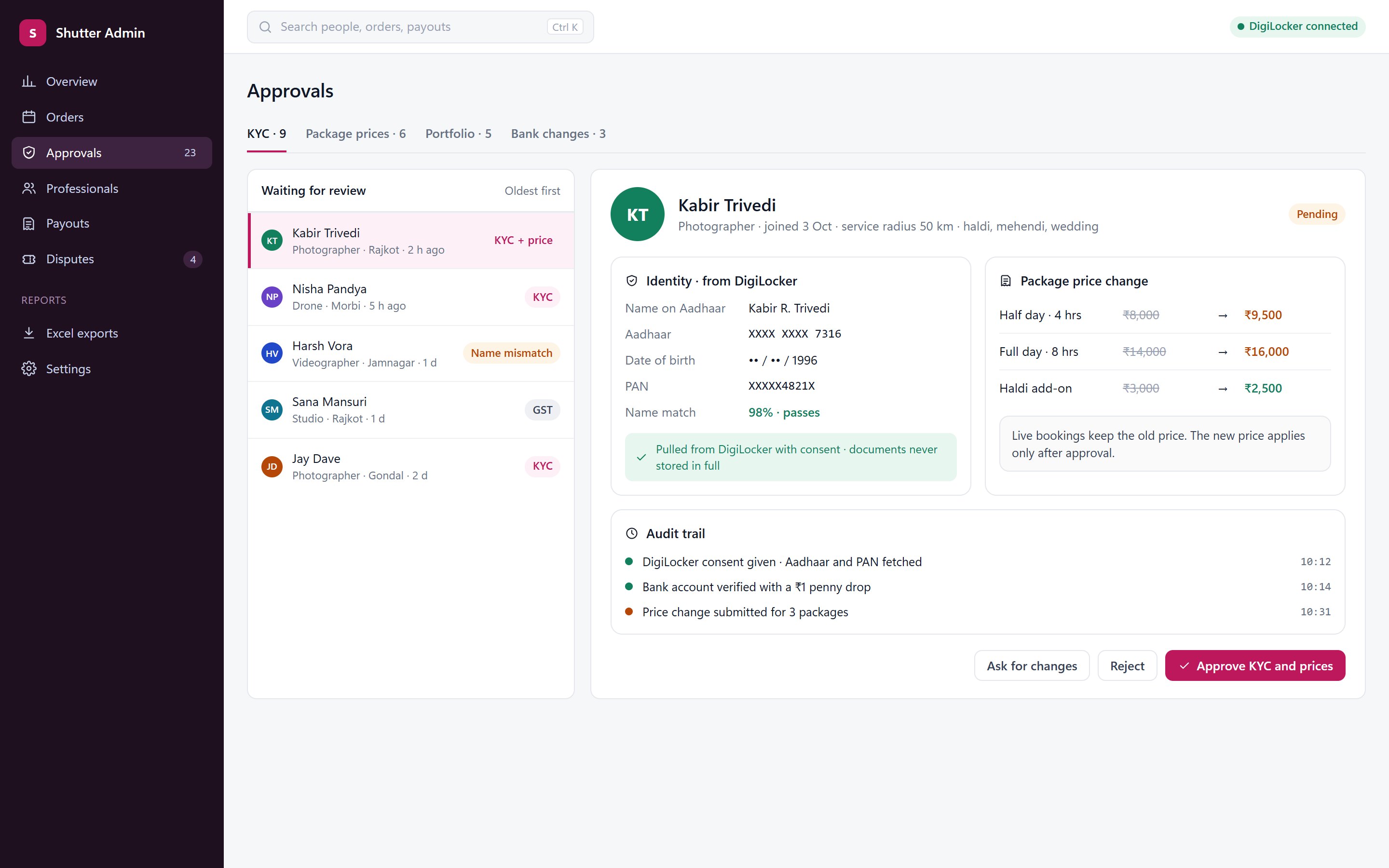Viewport: 1389px width, 868px height.
Task: Click Ask for changes
Action: (1032, 666)
